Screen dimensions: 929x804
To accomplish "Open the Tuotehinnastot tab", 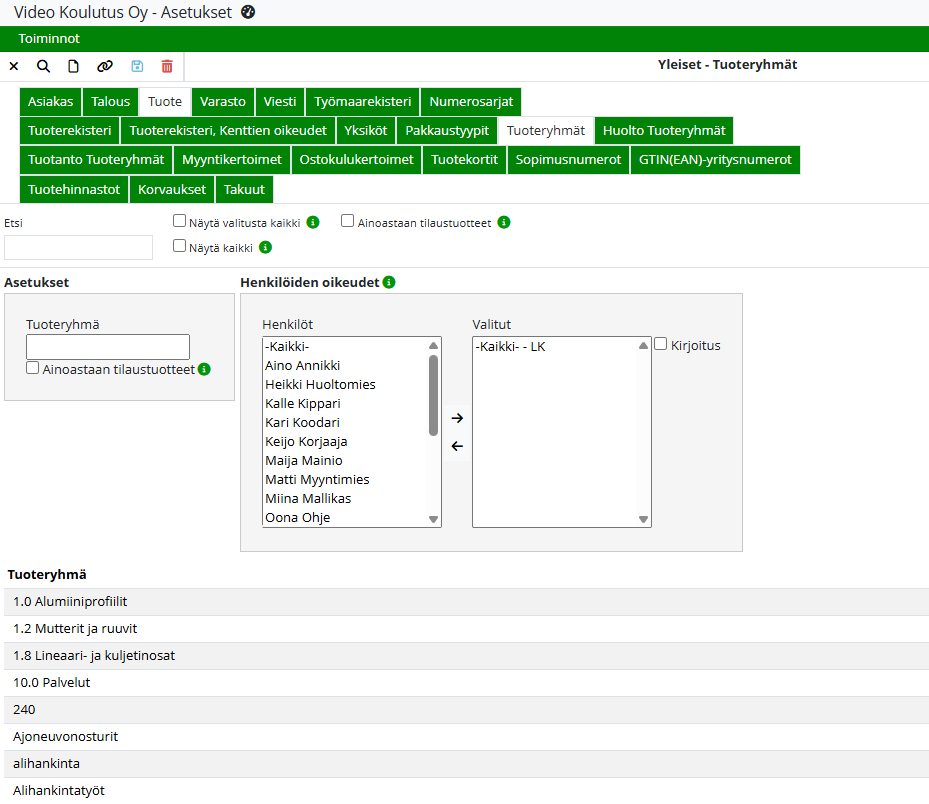I will 74,189.
